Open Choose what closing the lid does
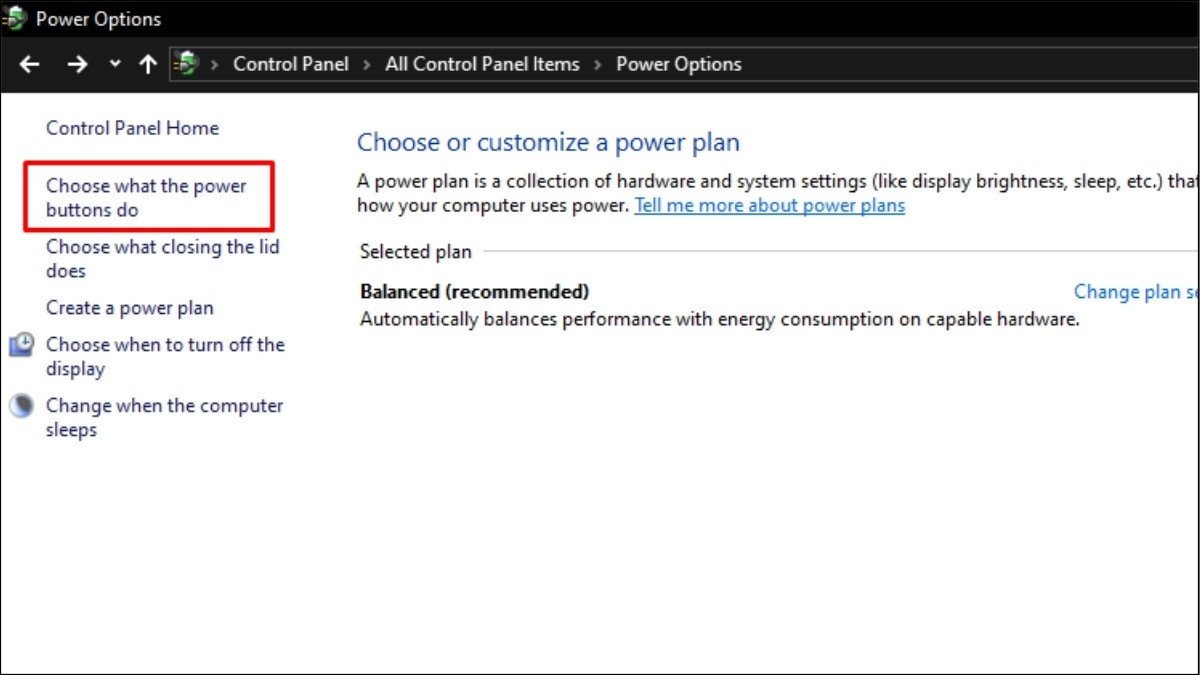This screenshot has width=1200, height=675. click(x=161, y=258)
